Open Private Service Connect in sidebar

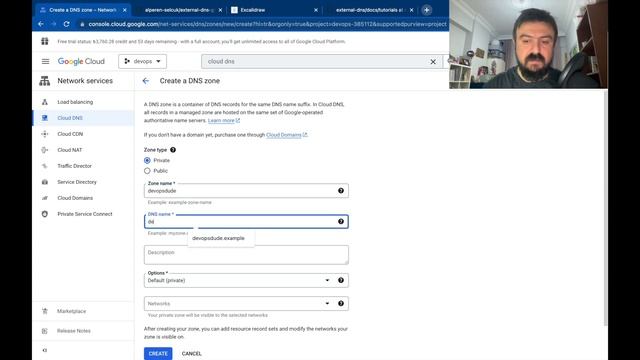click(x=85, y=214)
